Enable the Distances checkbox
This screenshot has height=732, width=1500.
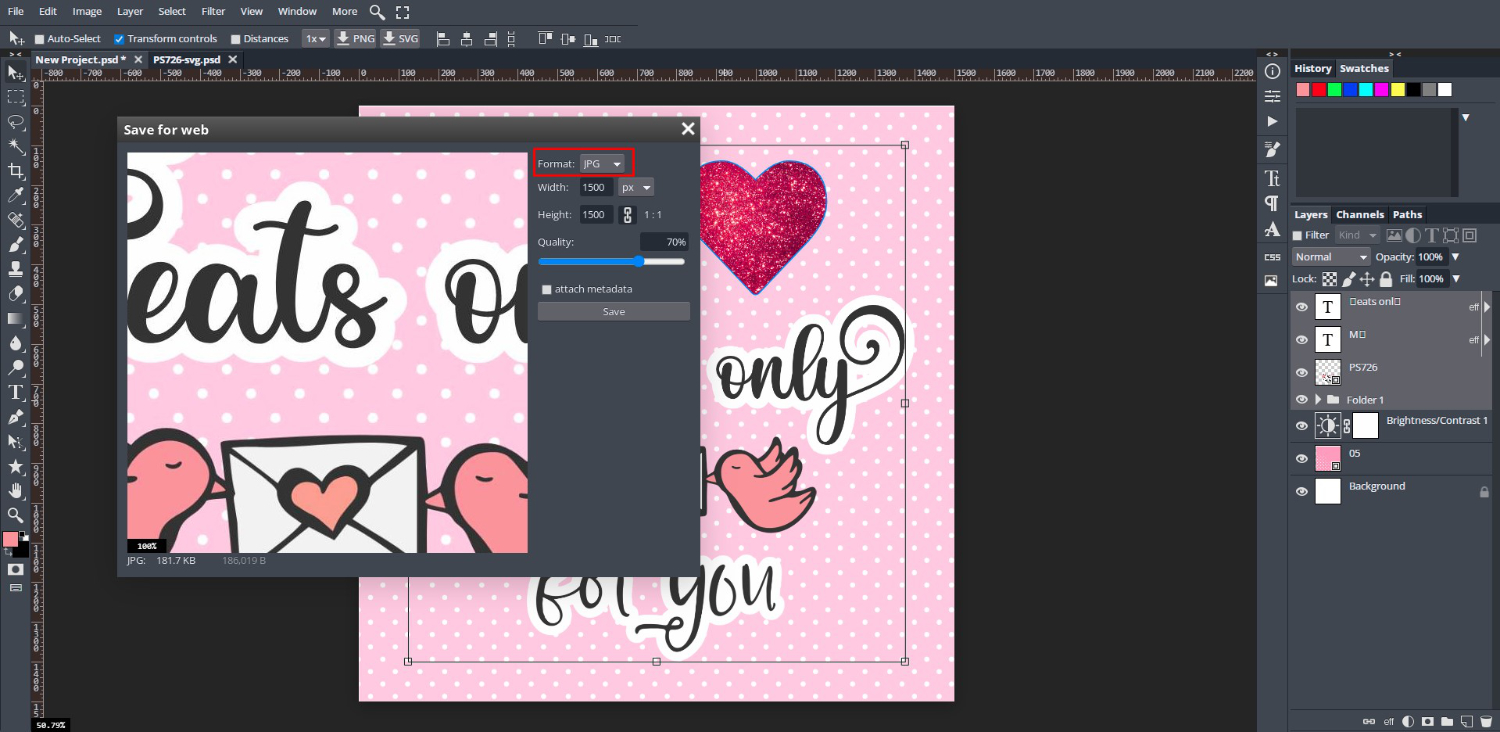(236, 39)
